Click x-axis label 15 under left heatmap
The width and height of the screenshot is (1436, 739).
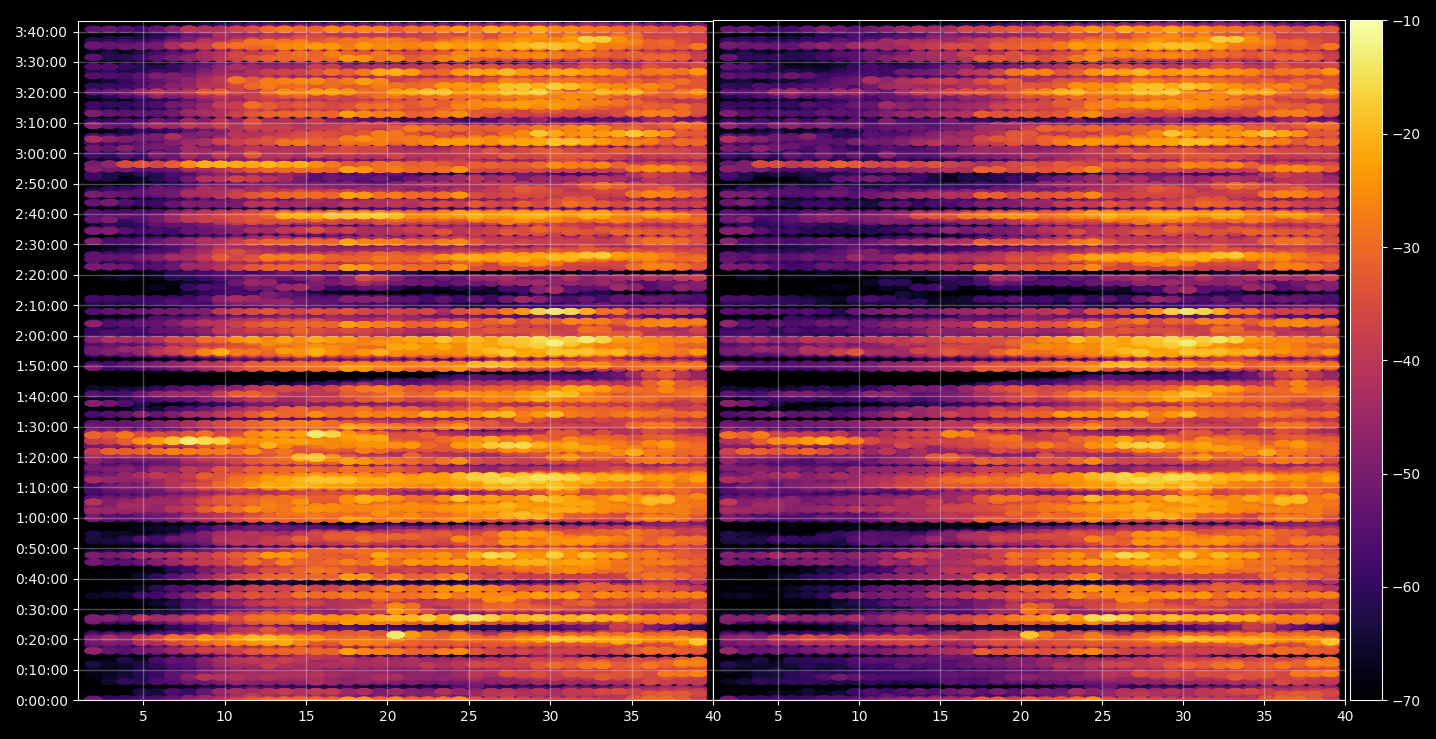(306, 716)
